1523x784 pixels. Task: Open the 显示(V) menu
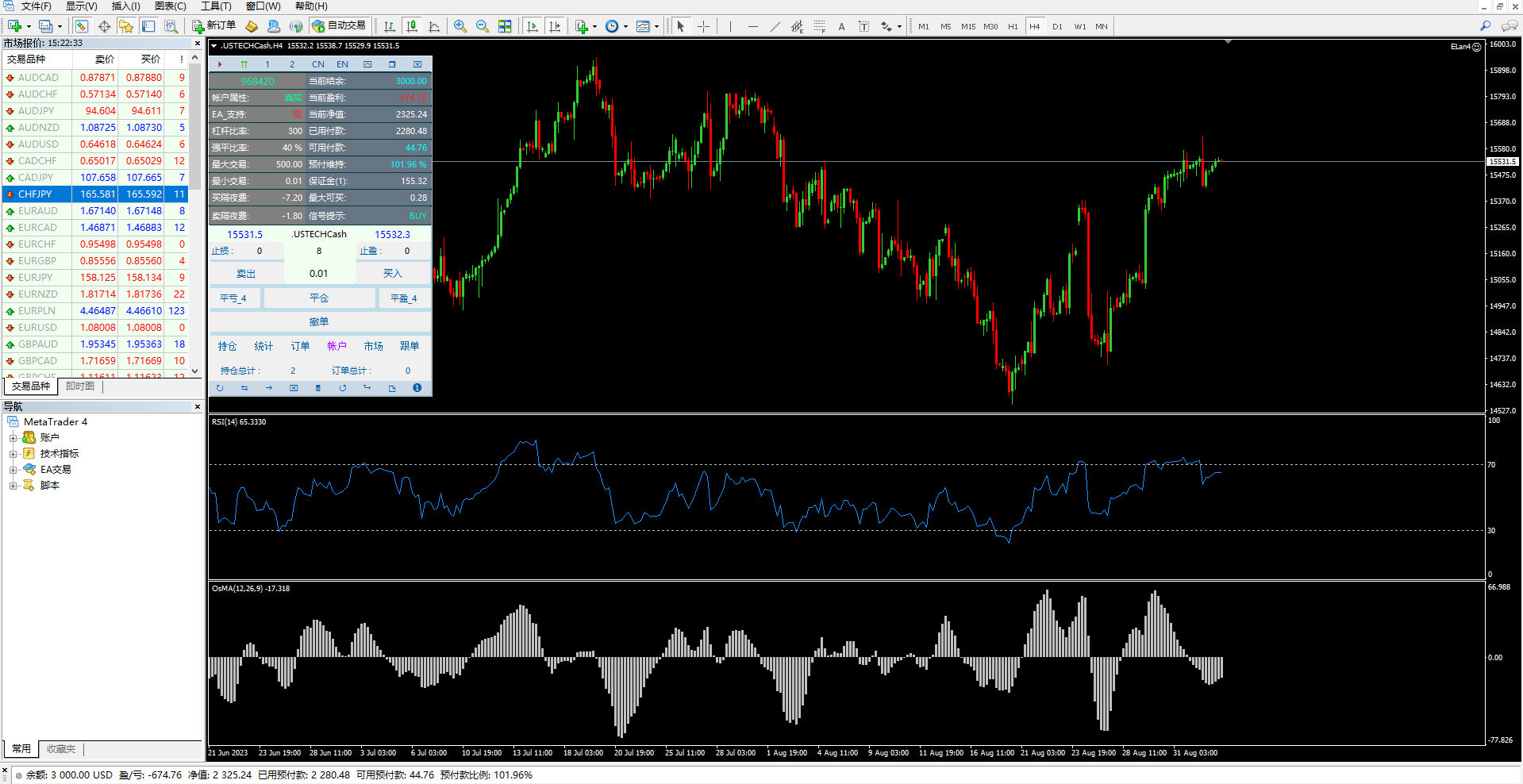(81, 6)
